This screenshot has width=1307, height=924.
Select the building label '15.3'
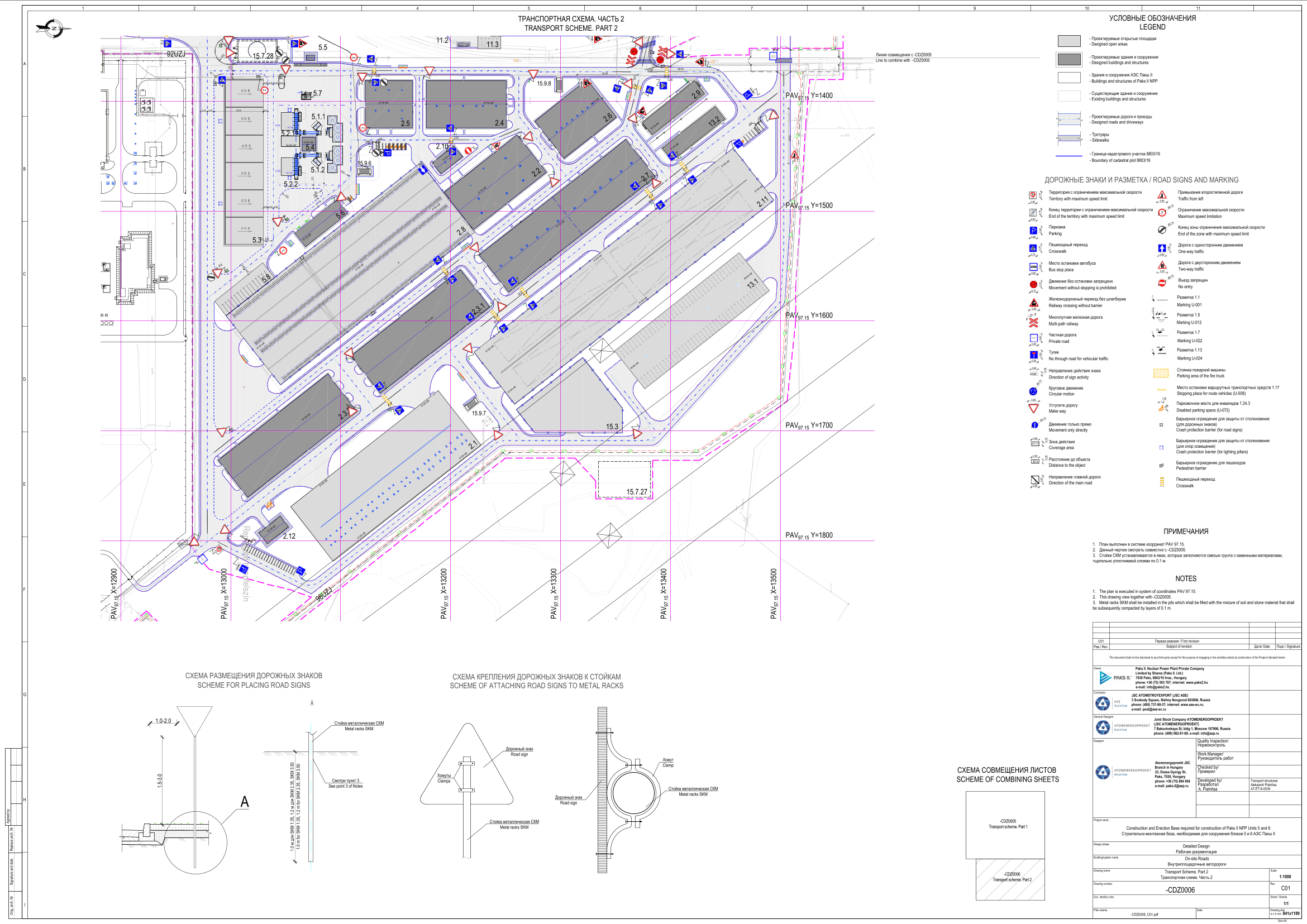pos(612,427)
